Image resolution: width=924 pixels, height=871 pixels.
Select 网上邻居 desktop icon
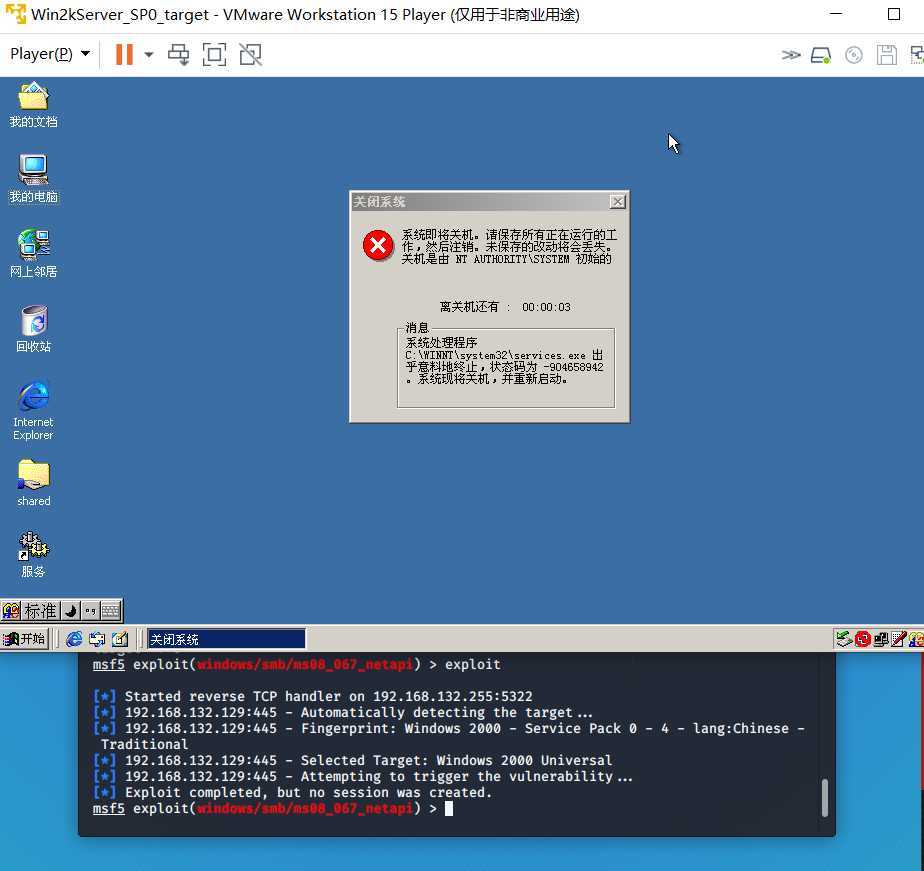33,253
